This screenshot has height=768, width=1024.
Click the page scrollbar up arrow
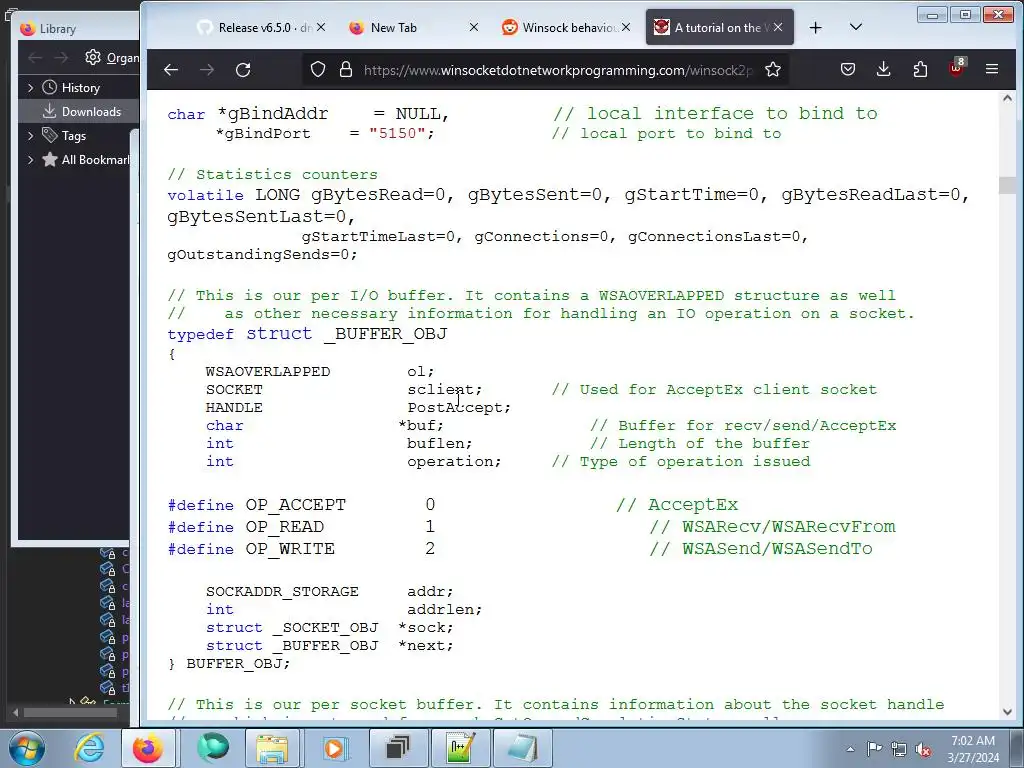point(1007,99)
